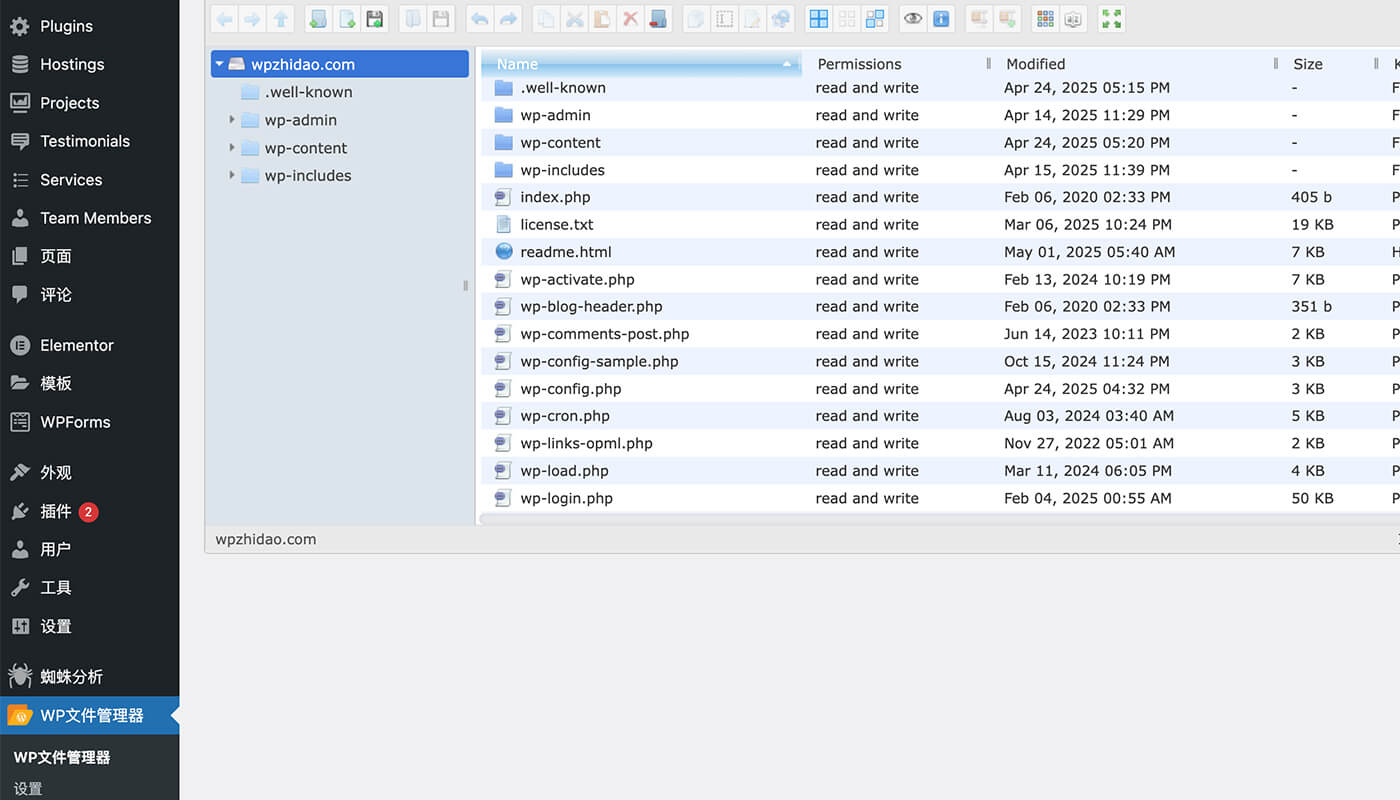Select .well-known folder in the tree panel
1400x800 pixels.
308,92
